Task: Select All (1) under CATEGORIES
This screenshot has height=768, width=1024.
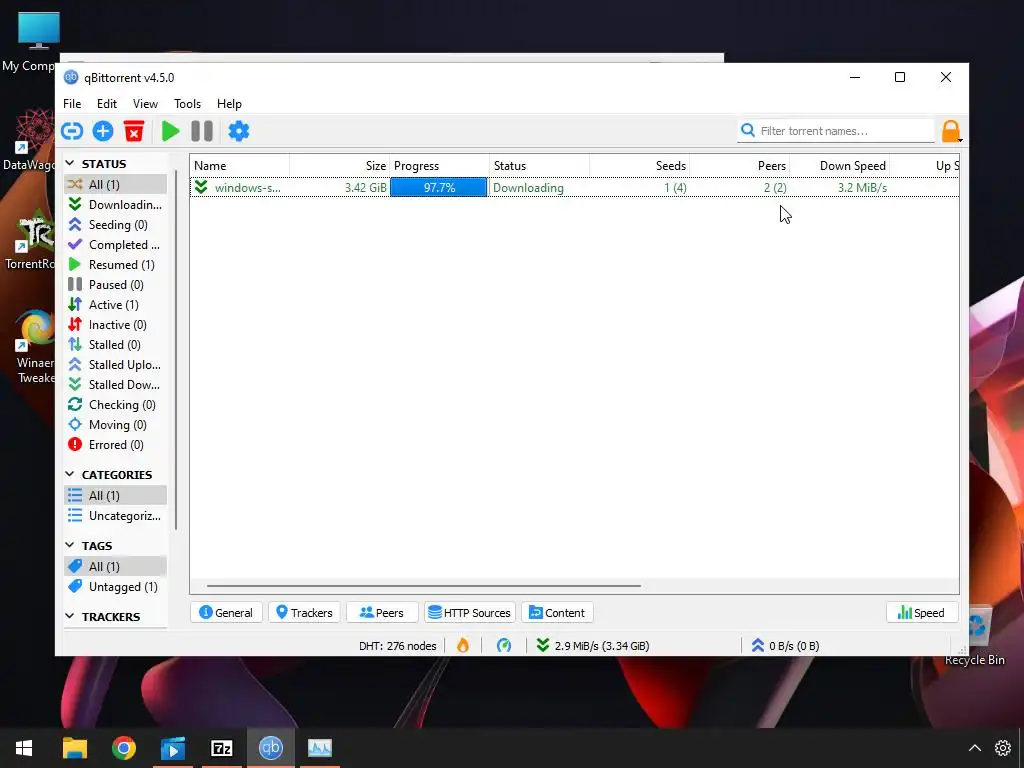Action: pyautogui.click(x=116, y=496)
